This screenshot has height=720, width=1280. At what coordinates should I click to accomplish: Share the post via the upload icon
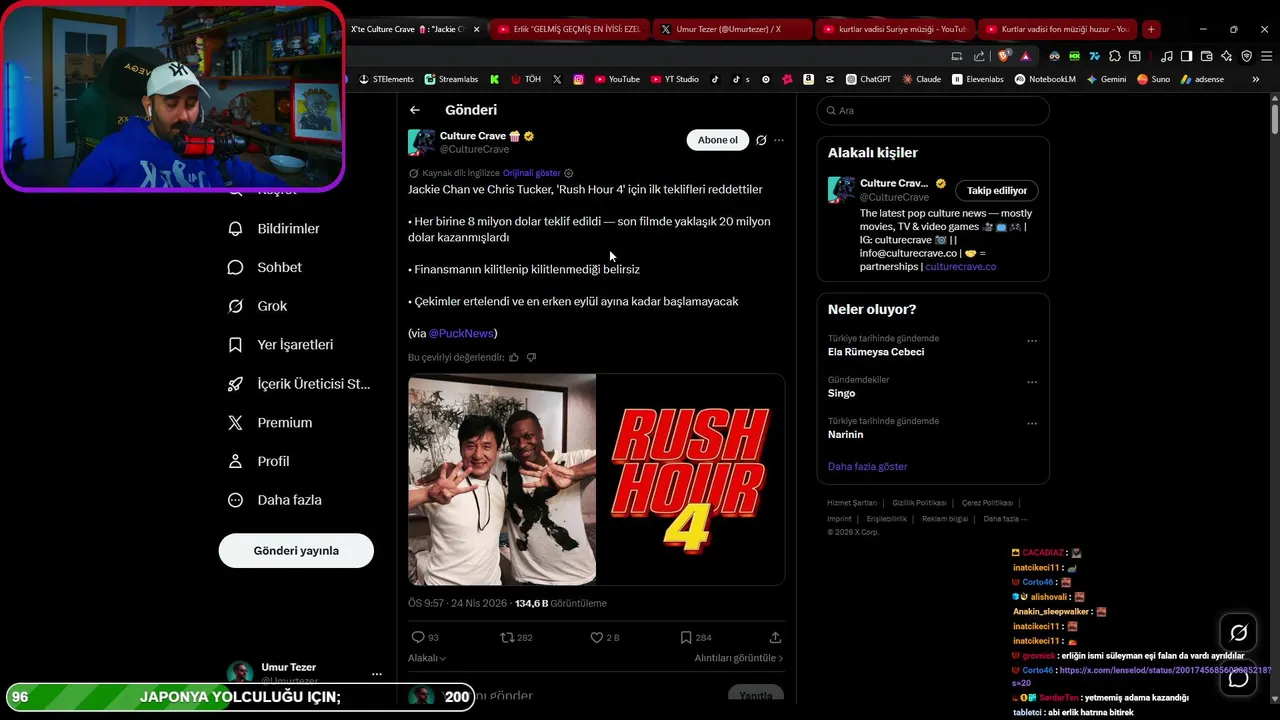(775, 637)
